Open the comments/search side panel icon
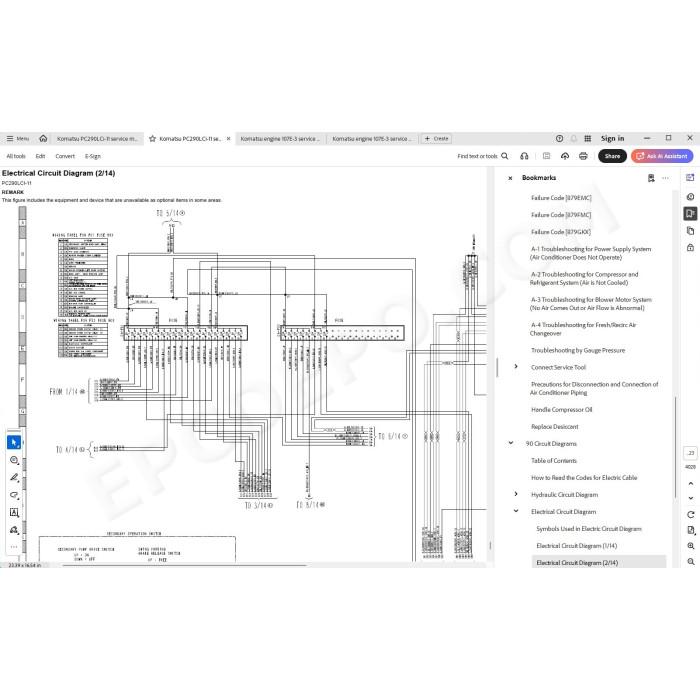 (x=690, y=196)
